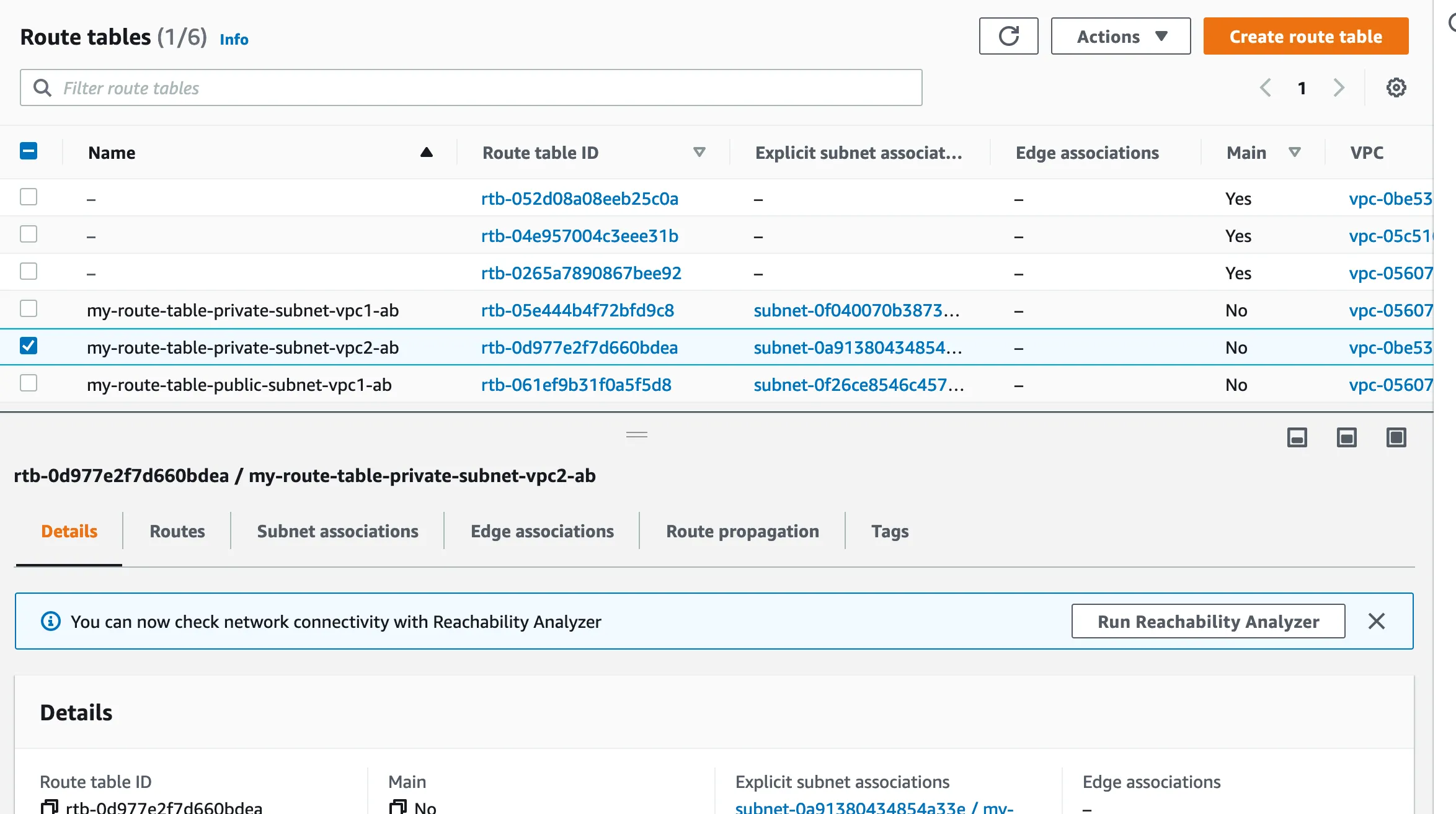The width and height of the screenshot is (1456, 814).
Task: Expand split panel to full-screen layout icon
Action: click(x=1396, y=437)
